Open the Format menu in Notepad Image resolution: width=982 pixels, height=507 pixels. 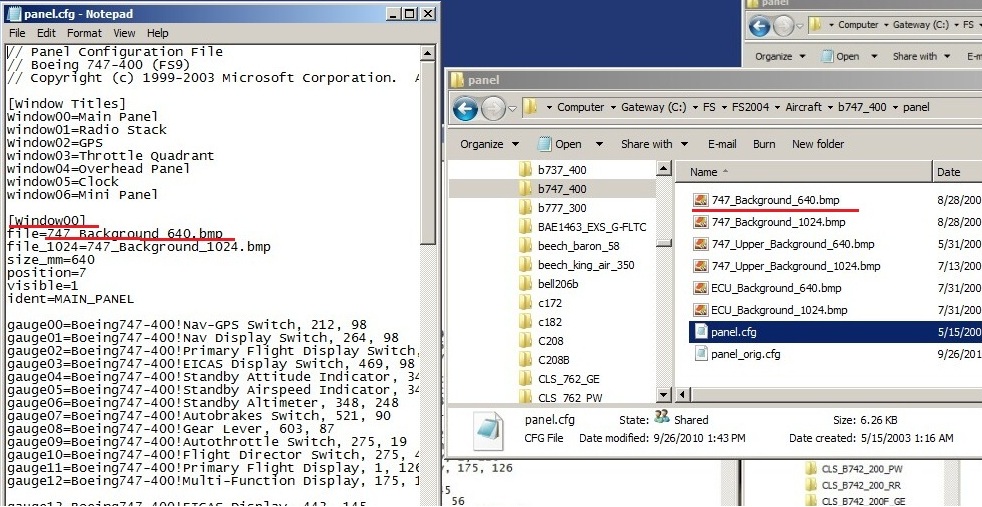point(84,33)
